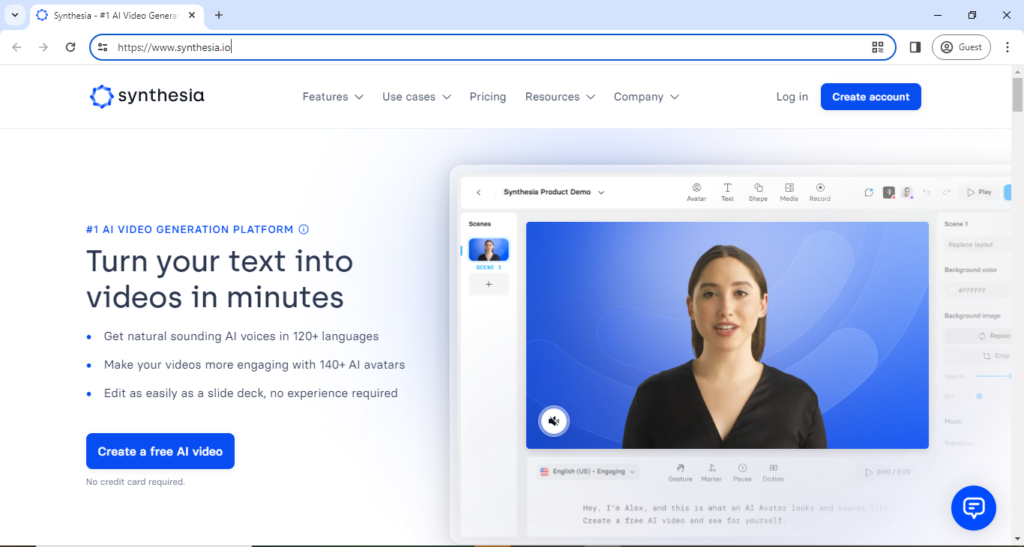Viewport: 1024px width, 547px height.
Task: Click Create a free AI video
Action: [x=160, y=451]
